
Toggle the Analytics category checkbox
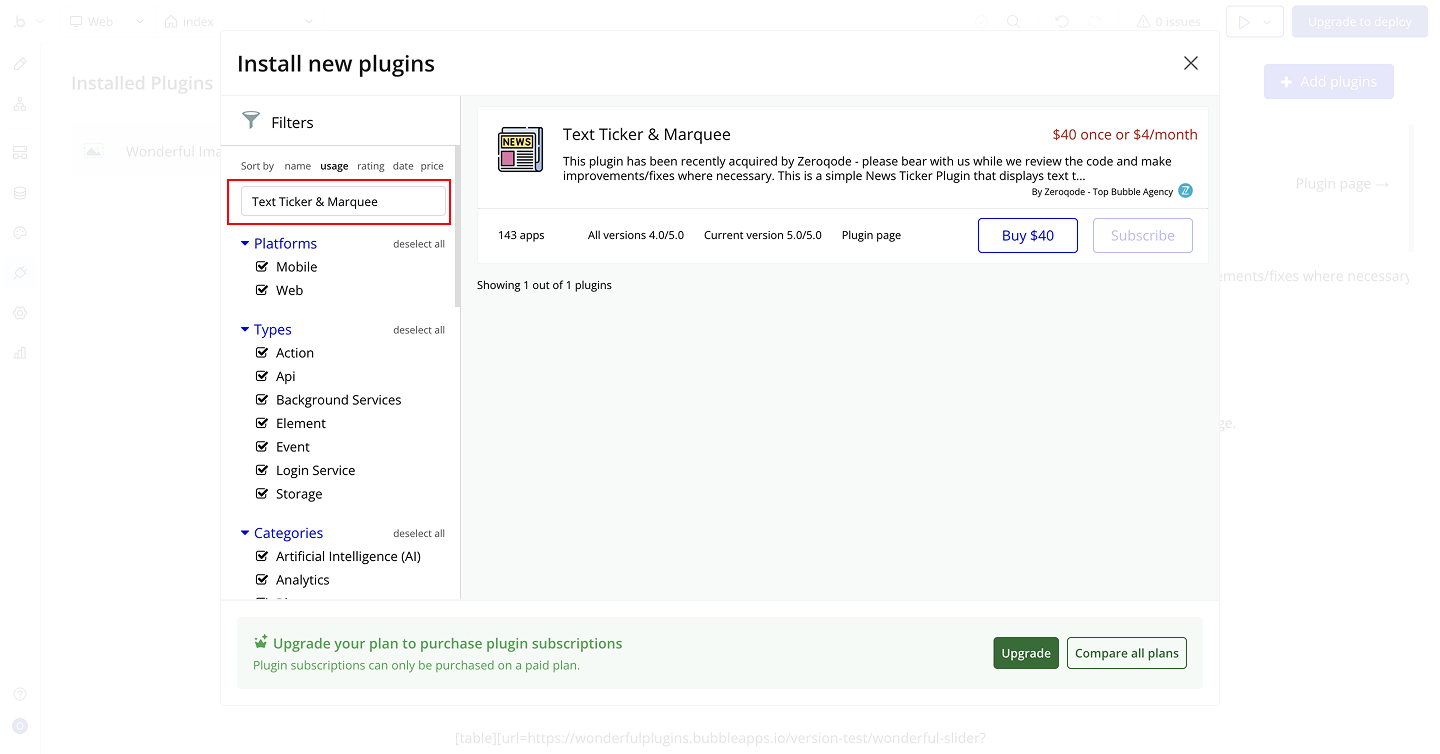click(262, 580)
